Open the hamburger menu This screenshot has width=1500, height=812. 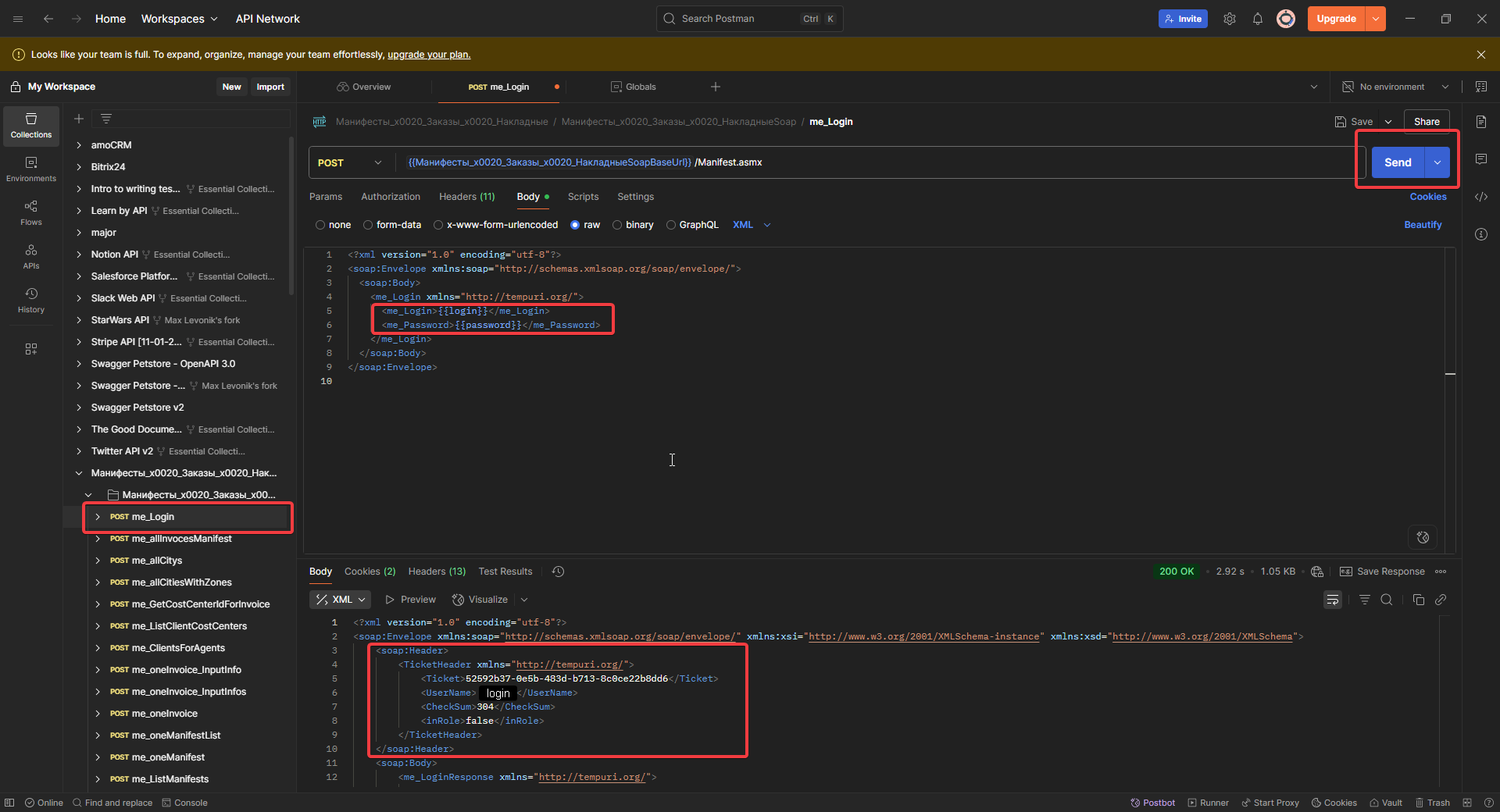[18, 19]
